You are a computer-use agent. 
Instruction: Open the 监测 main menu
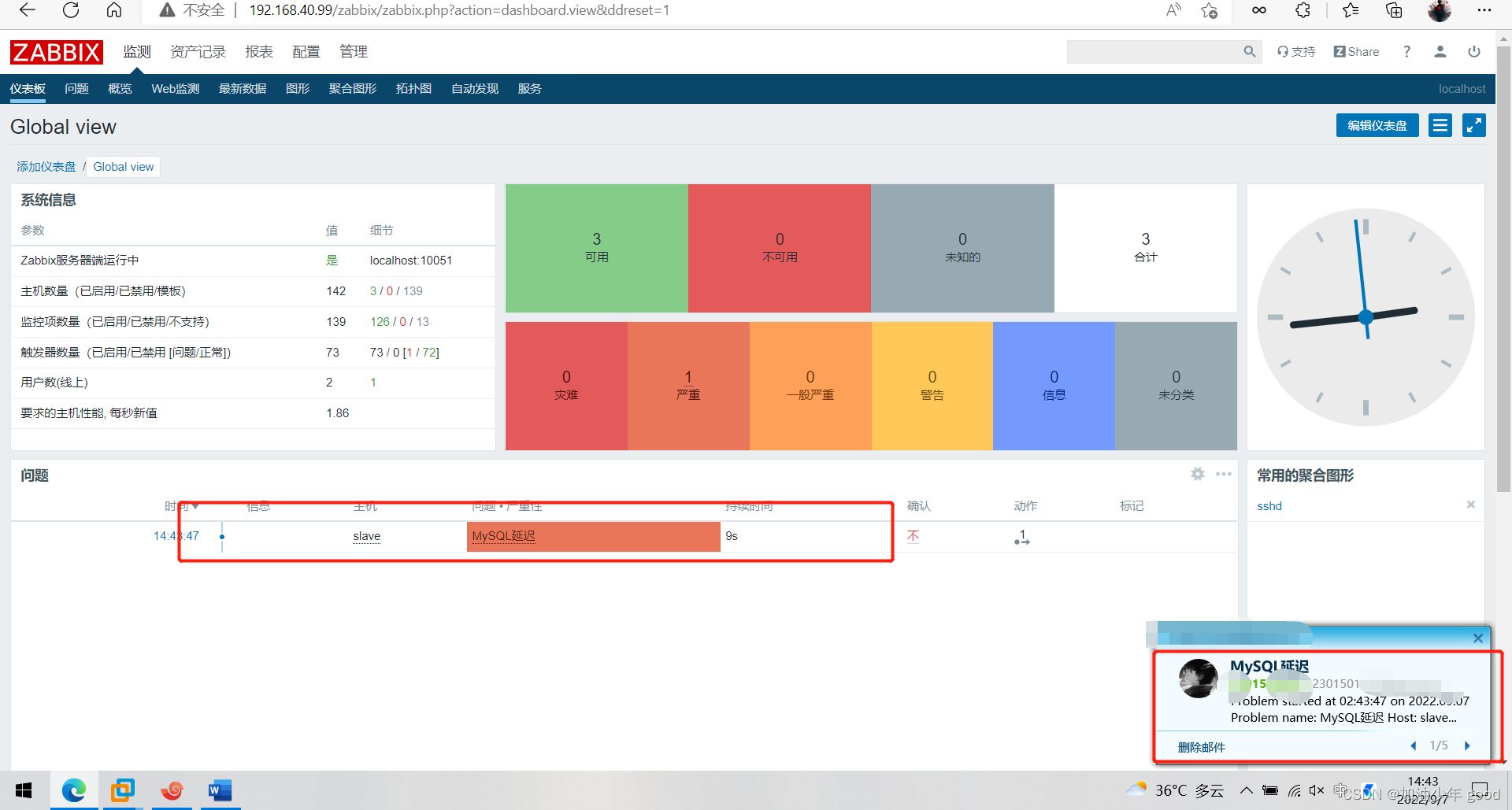tap(137, 52)
